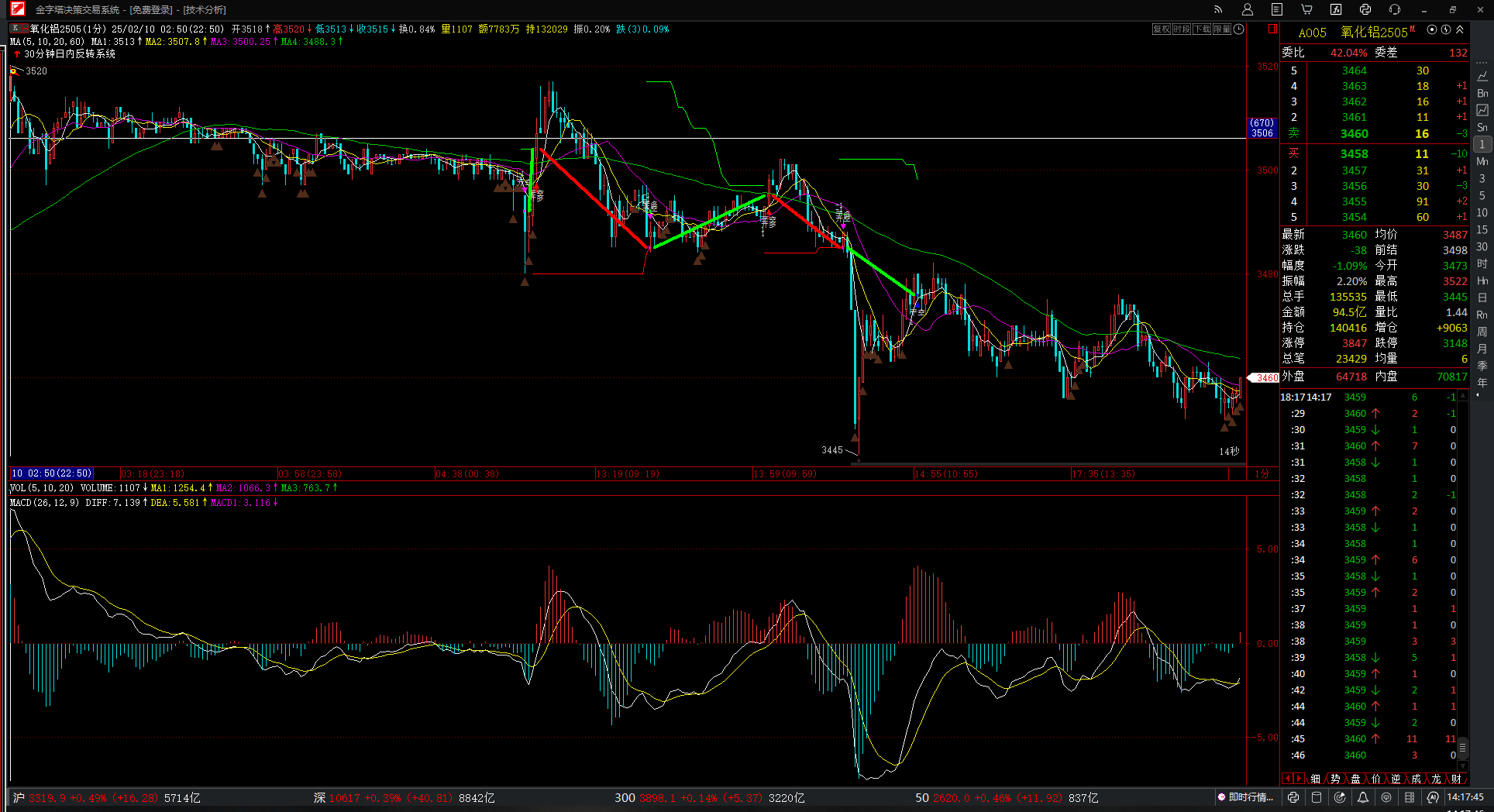
Task: Open the AI assistant head icon
Action: pyautogui.click(x=1433, y=797)
